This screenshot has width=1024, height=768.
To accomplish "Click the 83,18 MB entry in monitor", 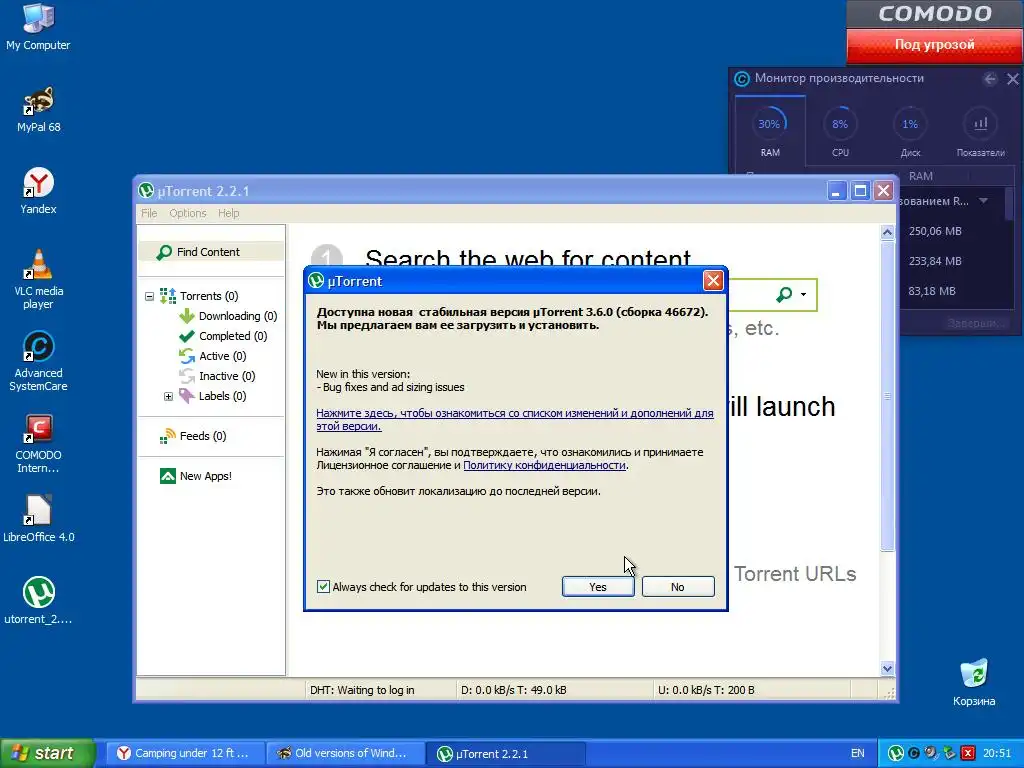I will tap(931, 291).
